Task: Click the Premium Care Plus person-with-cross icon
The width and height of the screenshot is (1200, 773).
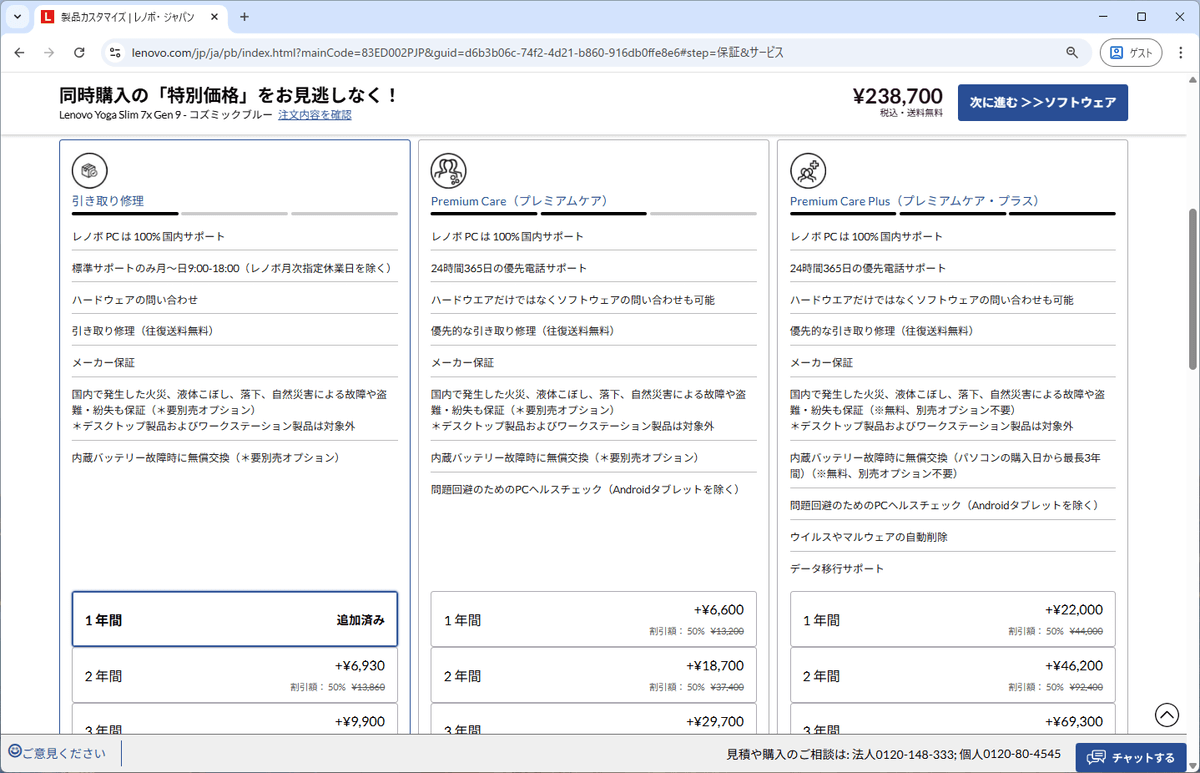Action: [808, 171]
